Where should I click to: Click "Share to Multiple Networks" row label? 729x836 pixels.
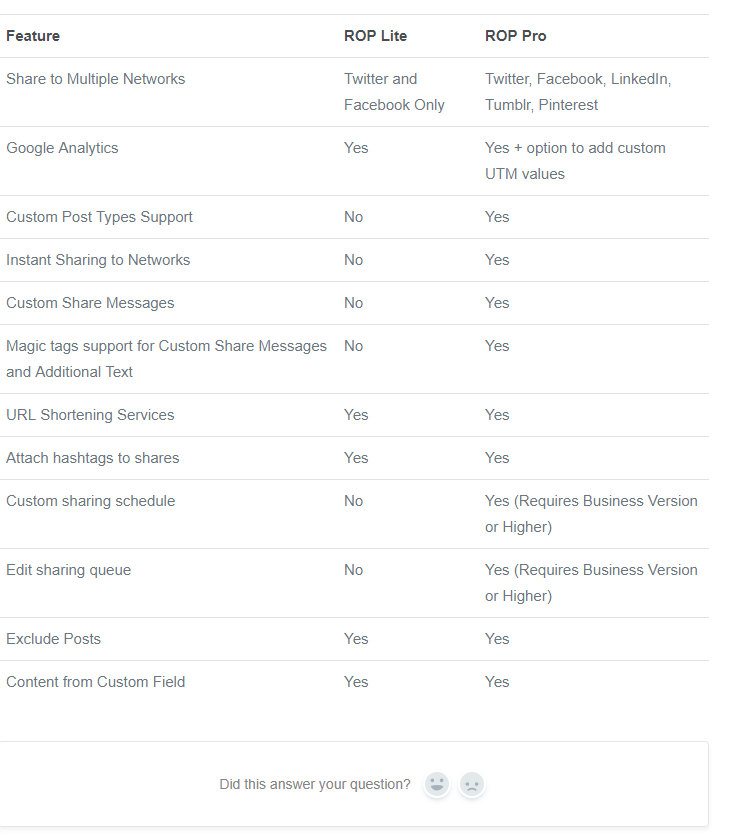95,79
